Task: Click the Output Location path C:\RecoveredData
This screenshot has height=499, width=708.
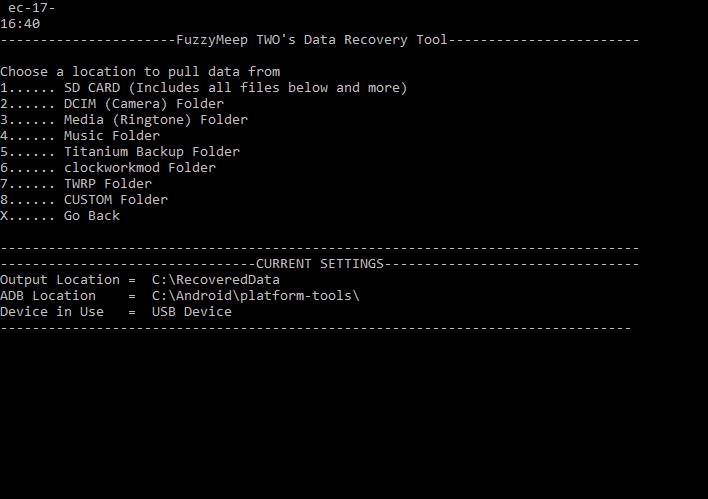Action: (x=216, y=280)
